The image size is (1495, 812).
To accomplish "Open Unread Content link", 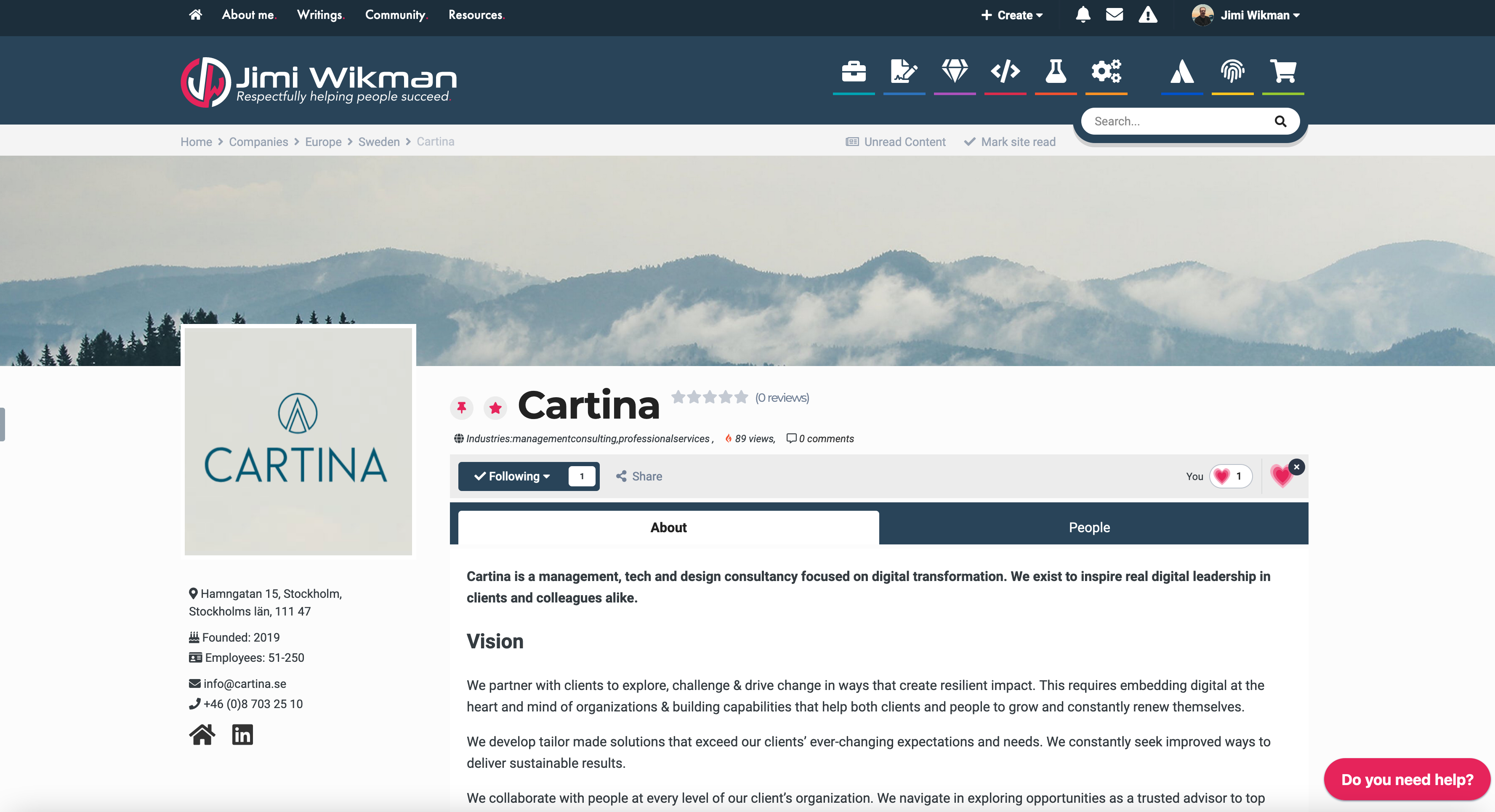I will coord(896,141).
